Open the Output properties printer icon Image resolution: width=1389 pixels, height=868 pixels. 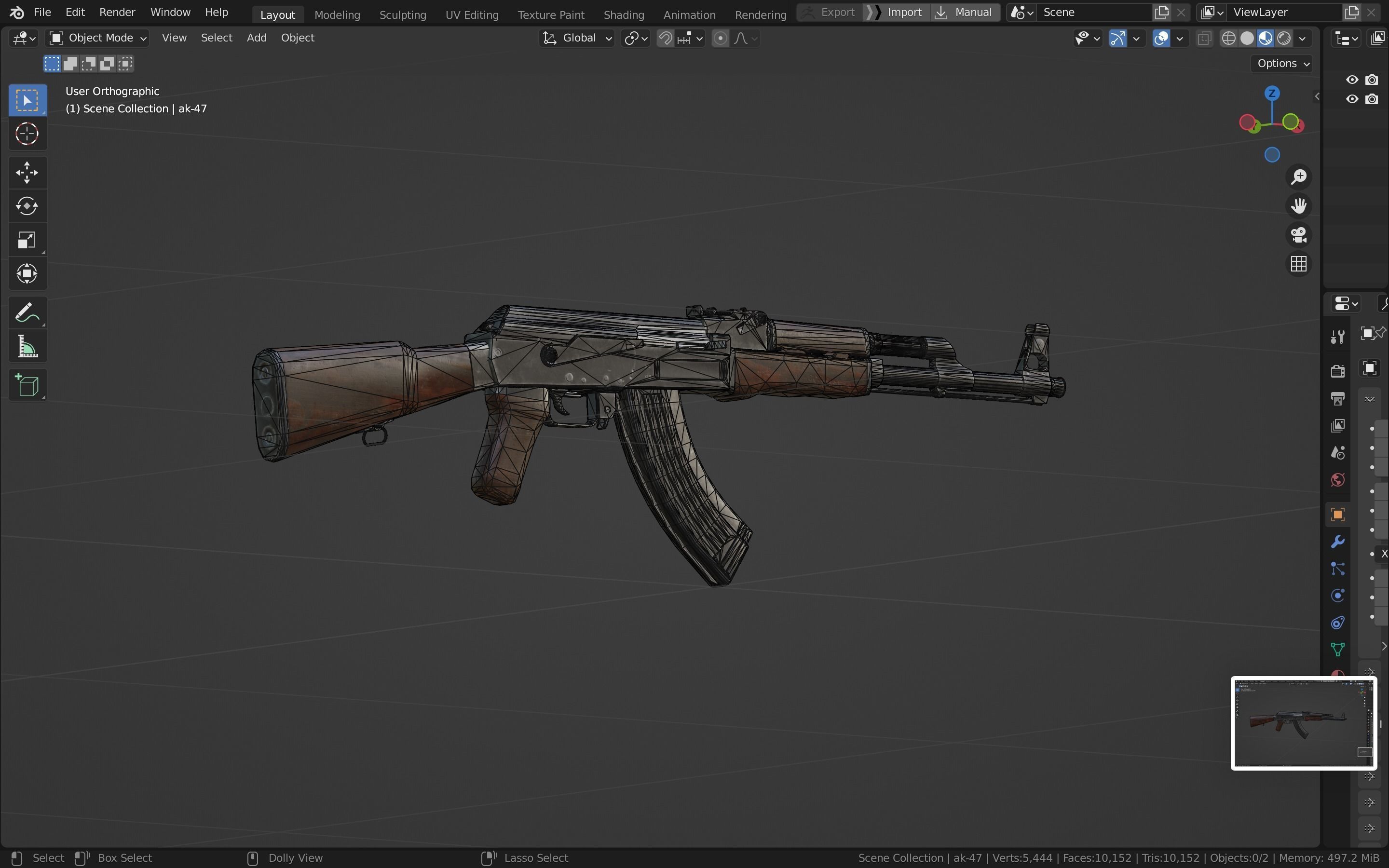[x=1338, y=398]
